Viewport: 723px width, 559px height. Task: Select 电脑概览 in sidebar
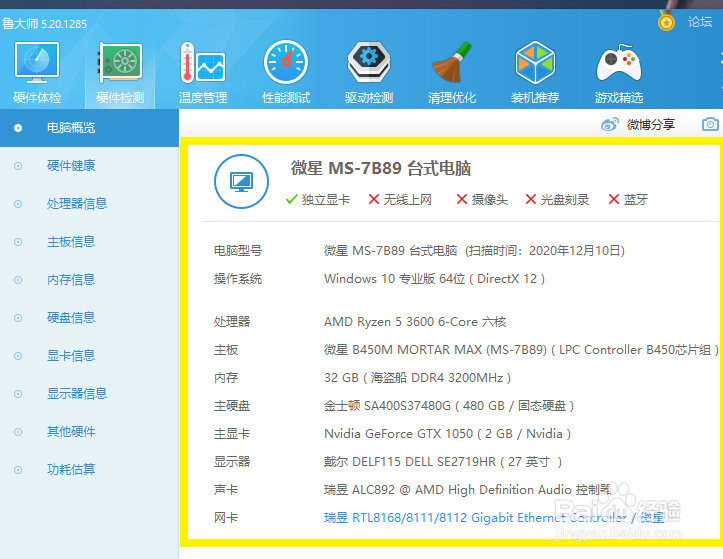coord(89,128)
